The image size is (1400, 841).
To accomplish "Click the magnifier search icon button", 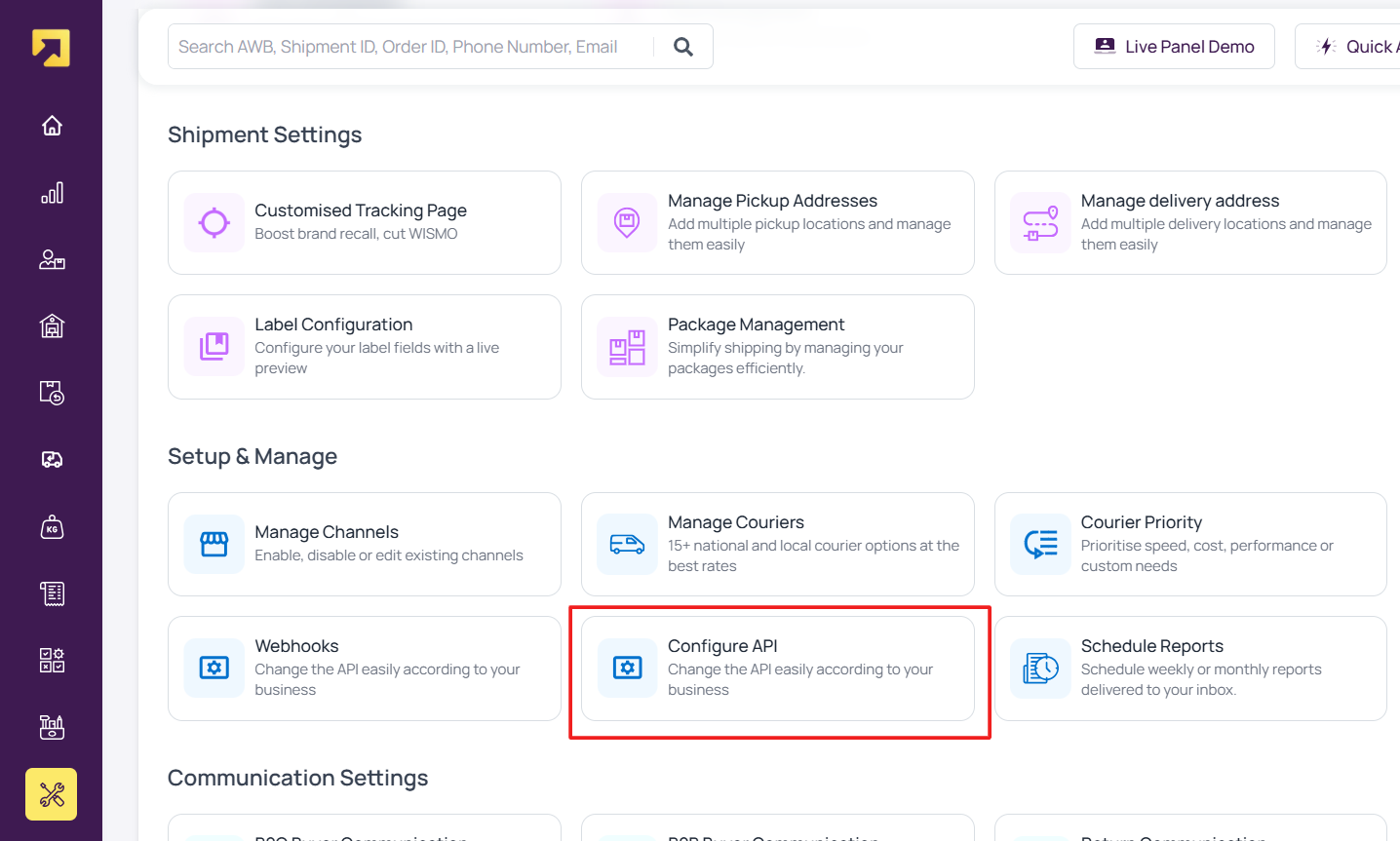I will pos(683,47).
